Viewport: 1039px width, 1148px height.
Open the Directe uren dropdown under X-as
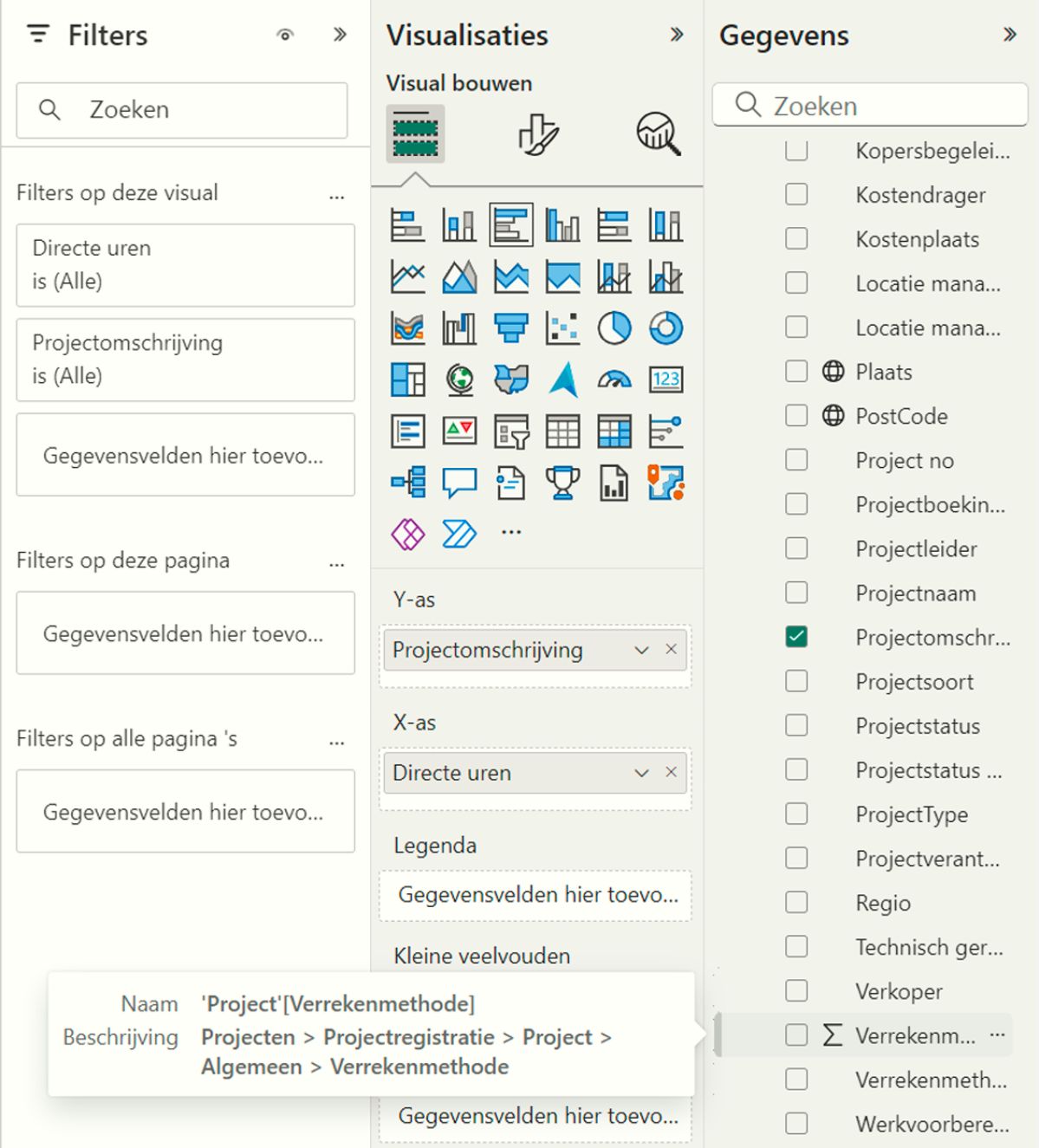(640, 773)
